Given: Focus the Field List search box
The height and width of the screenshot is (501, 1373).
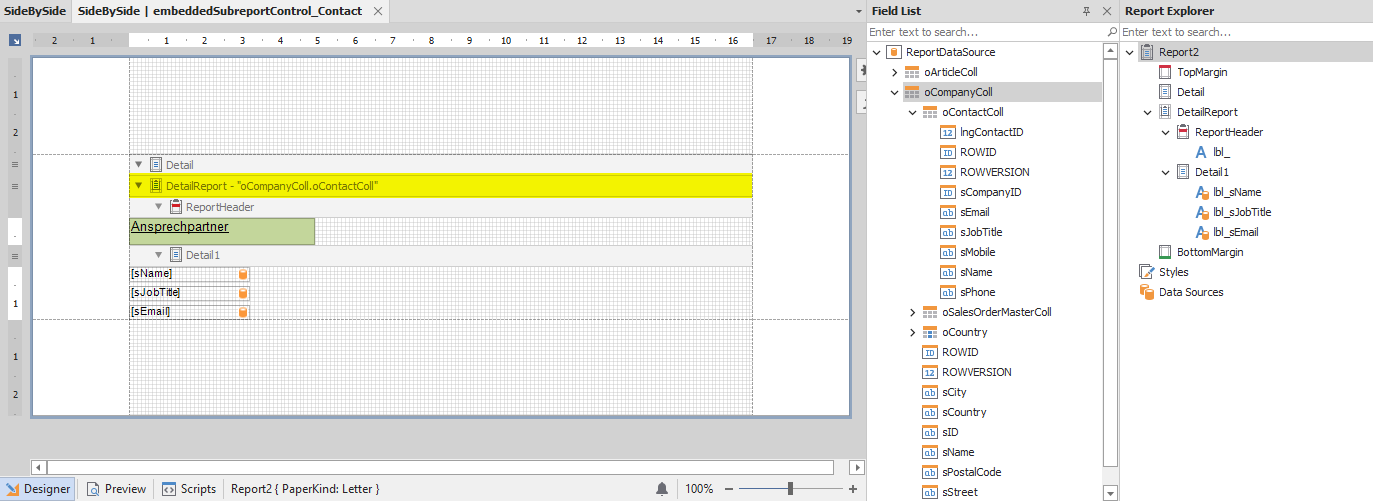Looking at the screenshot, I should pyautogui.click(x=986, y=32).
